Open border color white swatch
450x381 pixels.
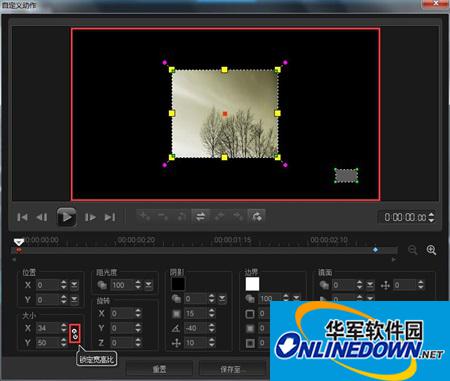pos(252,284)
